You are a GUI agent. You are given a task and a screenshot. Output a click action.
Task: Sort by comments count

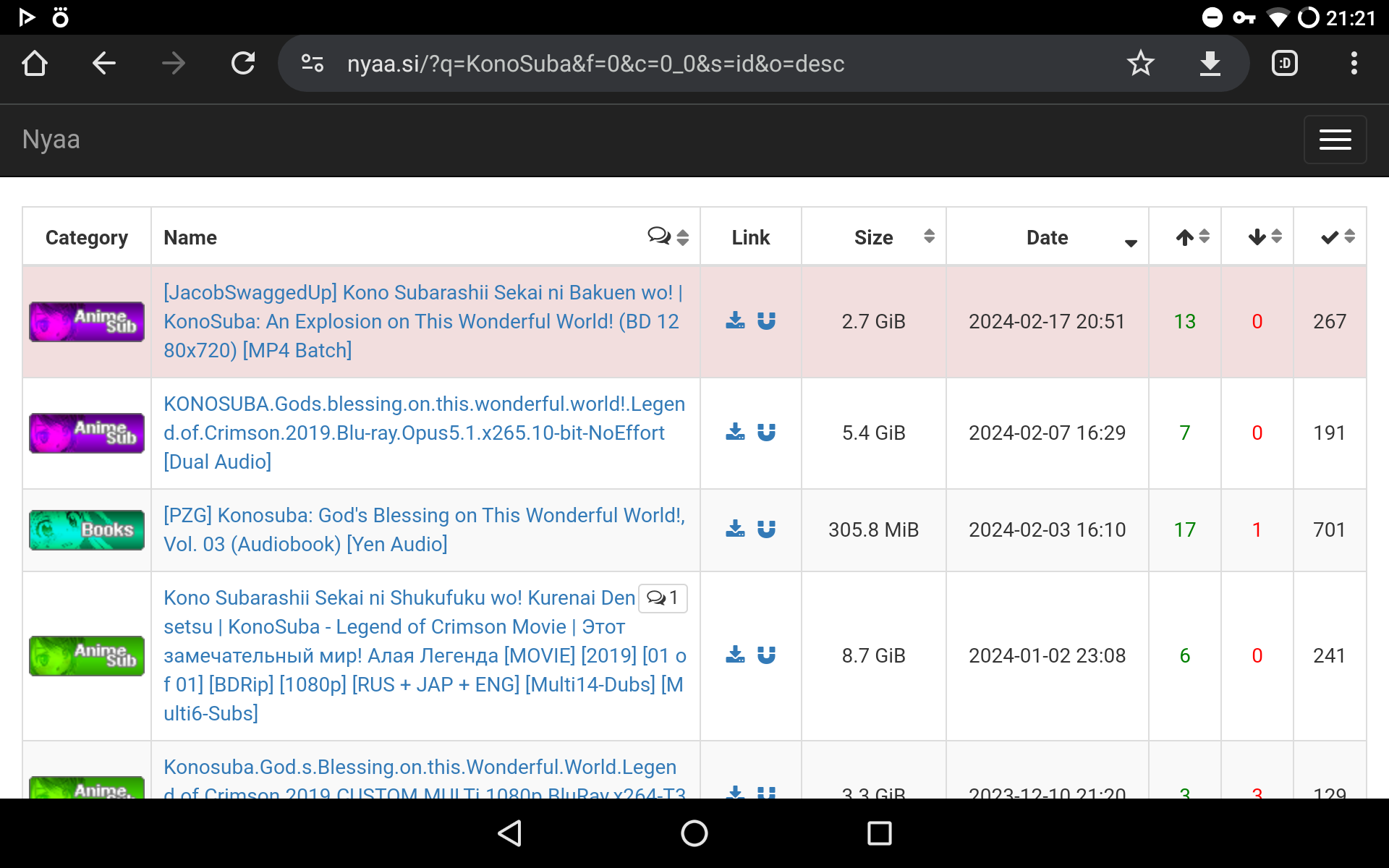point(668,237)
